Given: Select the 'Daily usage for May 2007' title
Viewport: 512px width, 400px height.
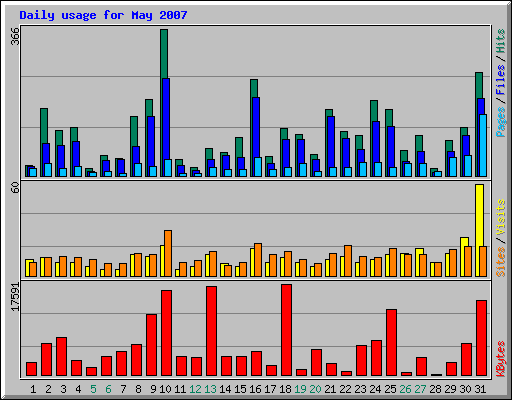Looking at the screenshot, I should pyautogui.click(x=103, y=15).
